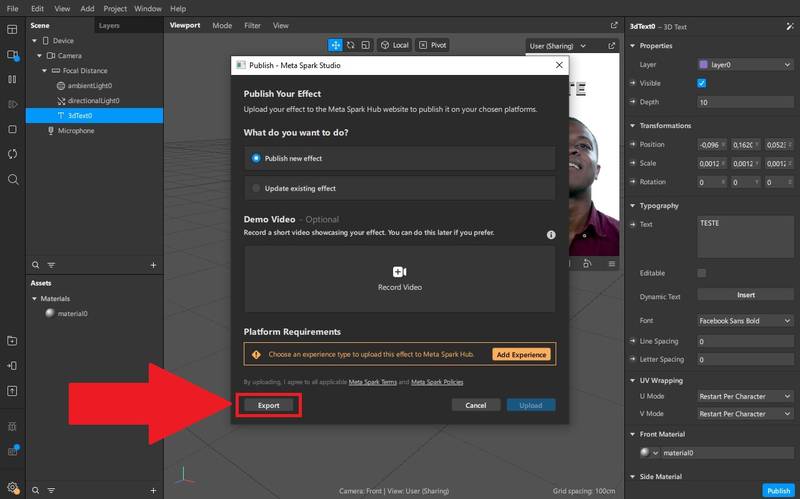The height and width of the screenshot is (499, 800).
Task: Select the scale manipulator tool in viewport
Action: (365, 45)
